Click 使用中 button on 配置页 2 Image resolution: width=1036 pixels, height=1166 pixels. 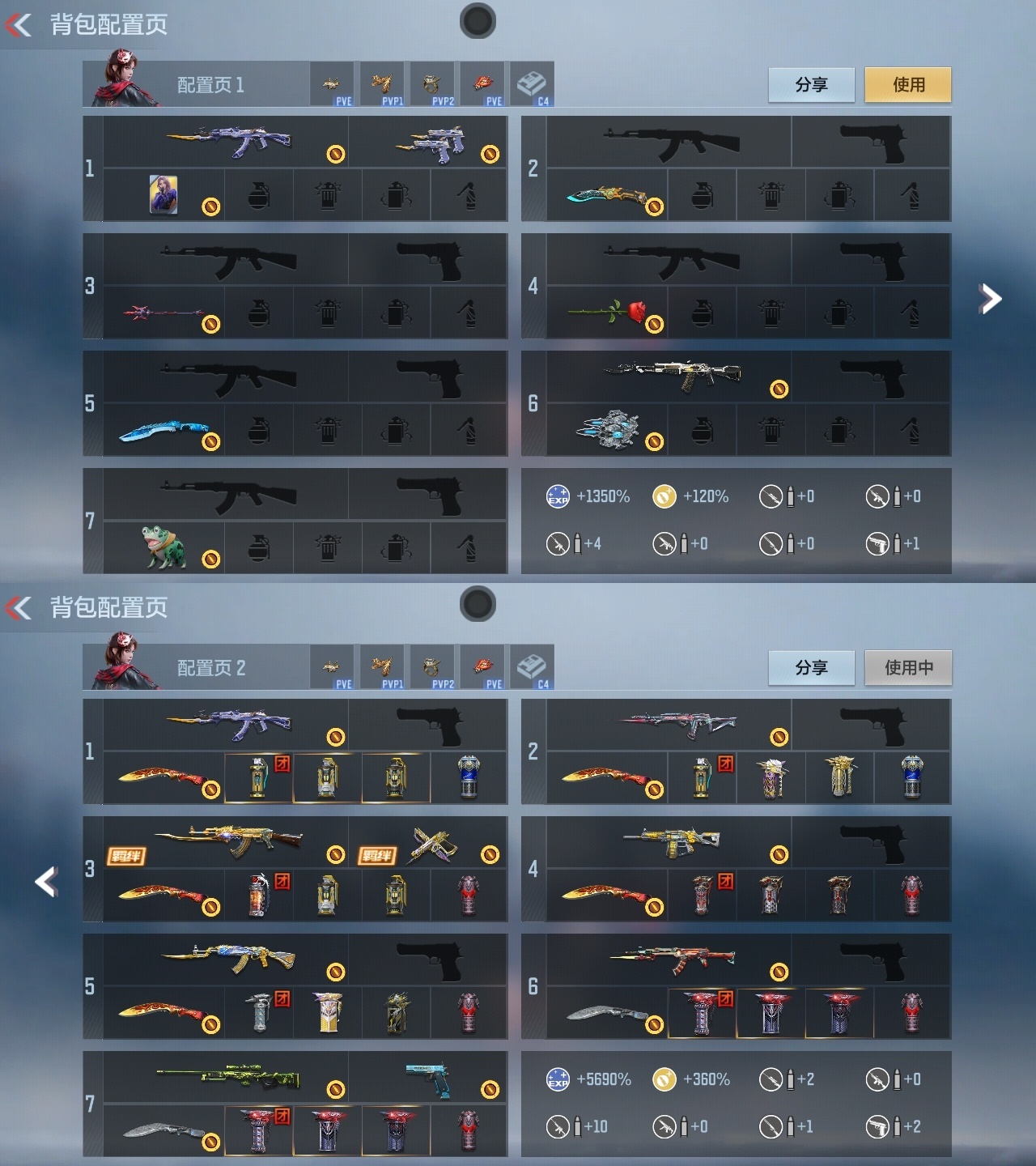(908, 668)
